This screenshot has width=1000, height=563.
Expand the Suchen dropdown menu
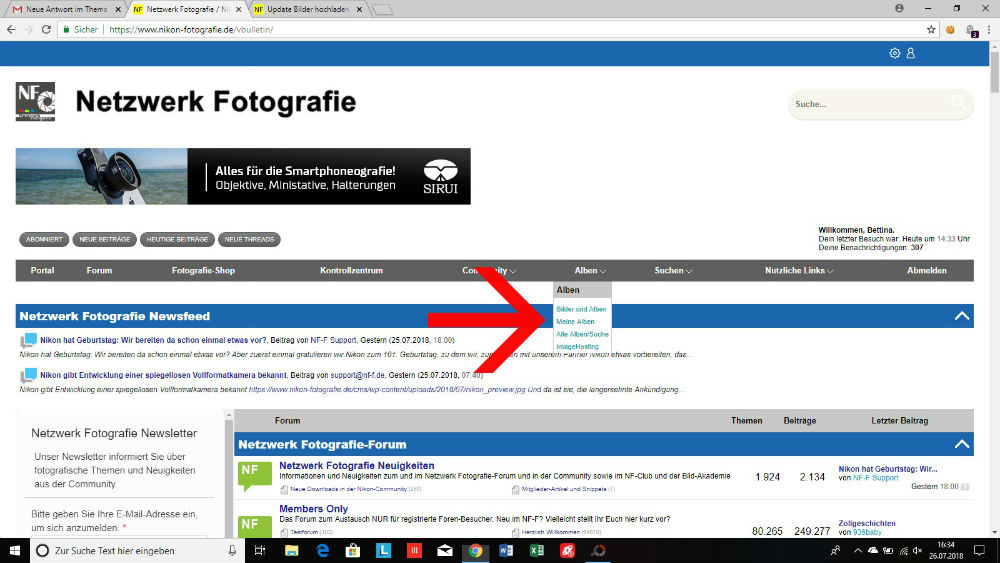[x=673, y=270]
